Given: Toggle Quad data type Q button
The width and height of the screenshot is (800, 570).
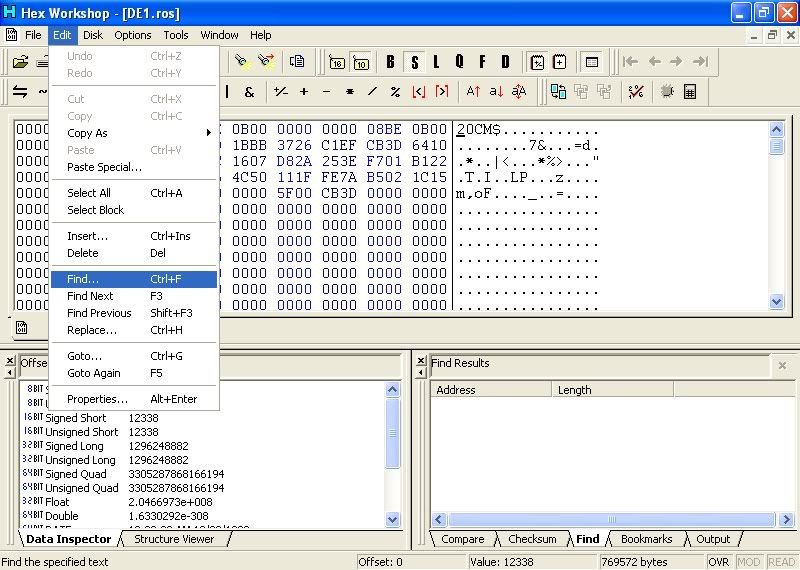Looking at the screenshot, I should [x=459, y=62].
